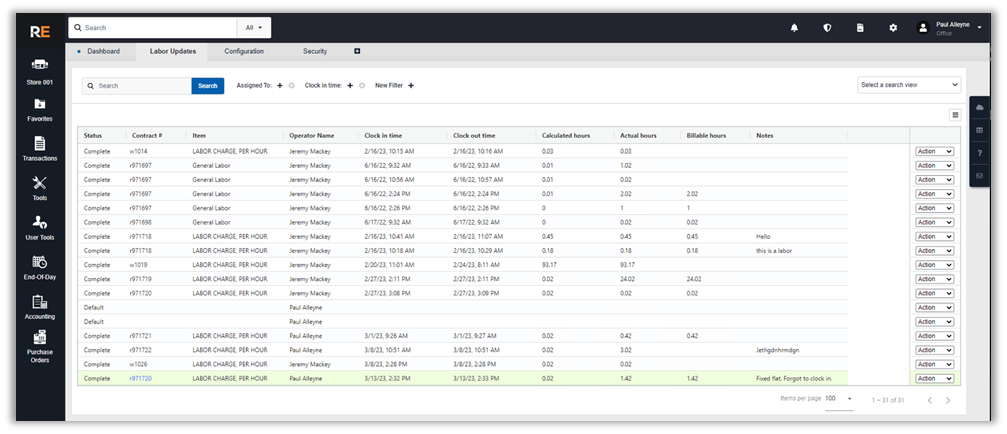1007x434 pixels.
Task: Switch to the Configuration tab
Action: 244,51
